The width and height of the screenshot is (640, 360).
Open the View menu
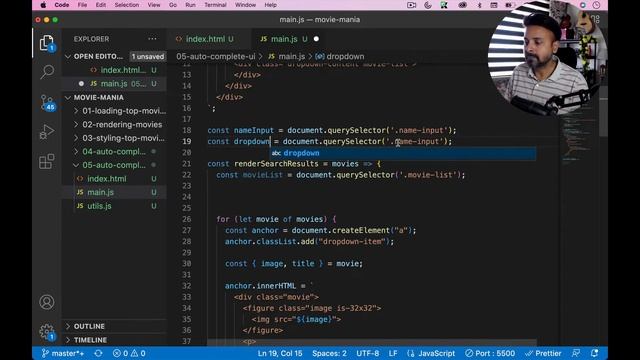point(154,5)
